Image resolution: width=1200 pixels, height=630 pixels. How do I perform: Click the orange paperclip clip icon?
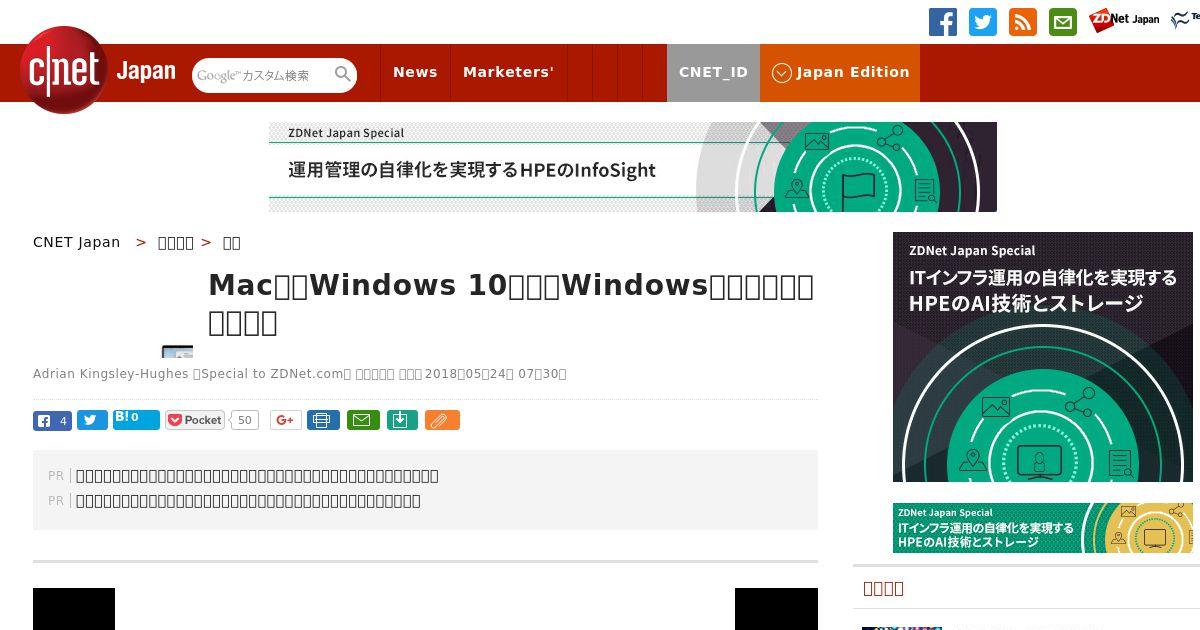(442, 421)
